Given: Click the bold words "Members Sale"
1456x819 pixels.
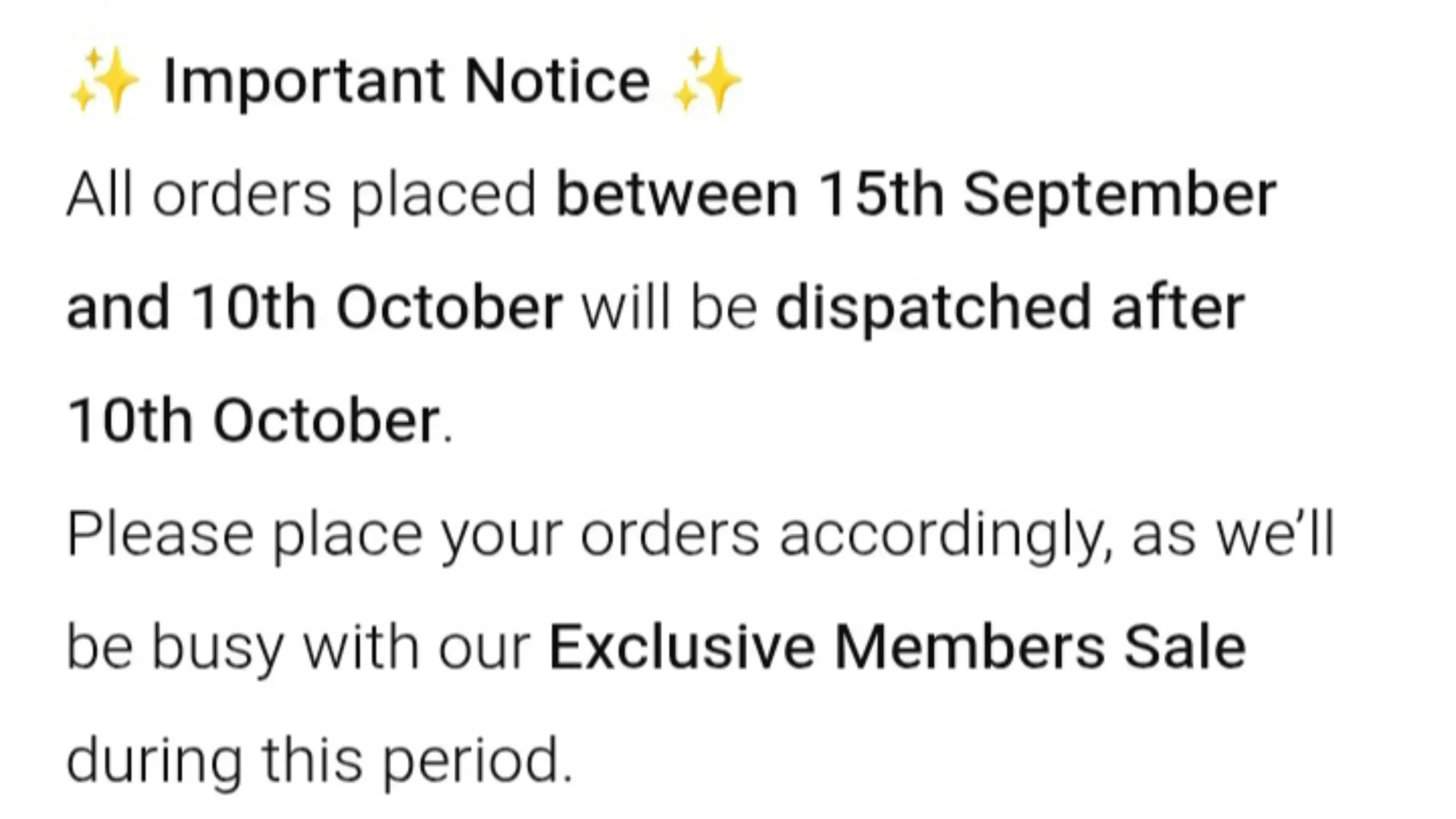Looking at the screenshot, I should coord(1040,647).
